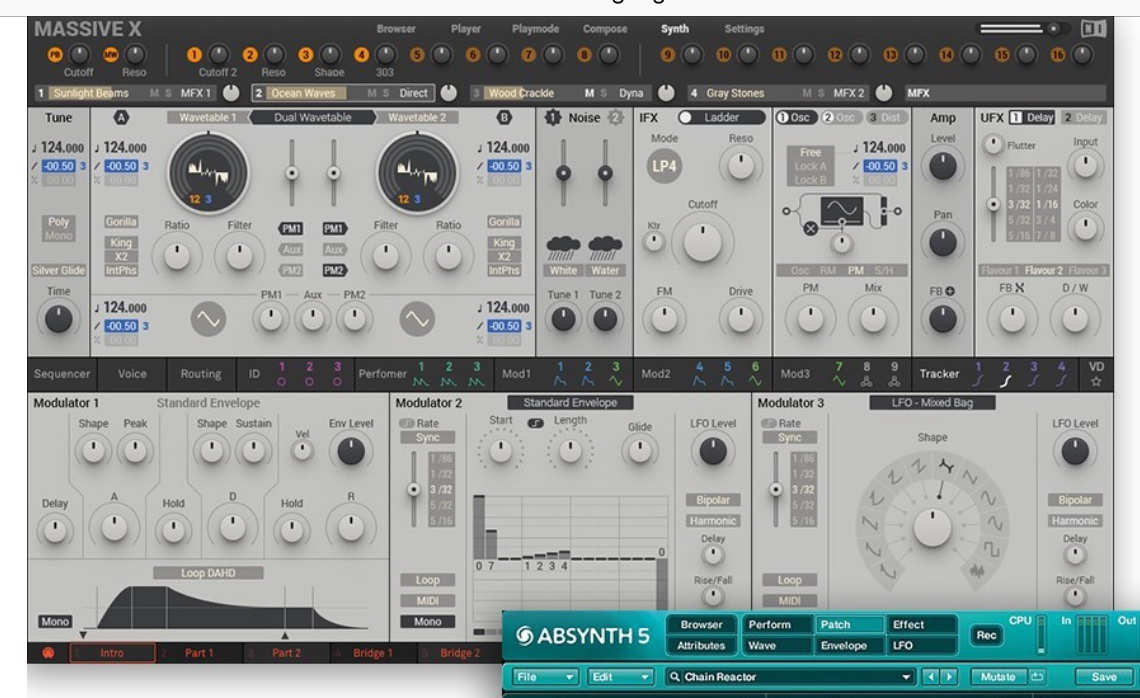The image size is (1140, 698).
Task: Switch to the Browser tab in Massive X
Action: [x=396, y=29]
